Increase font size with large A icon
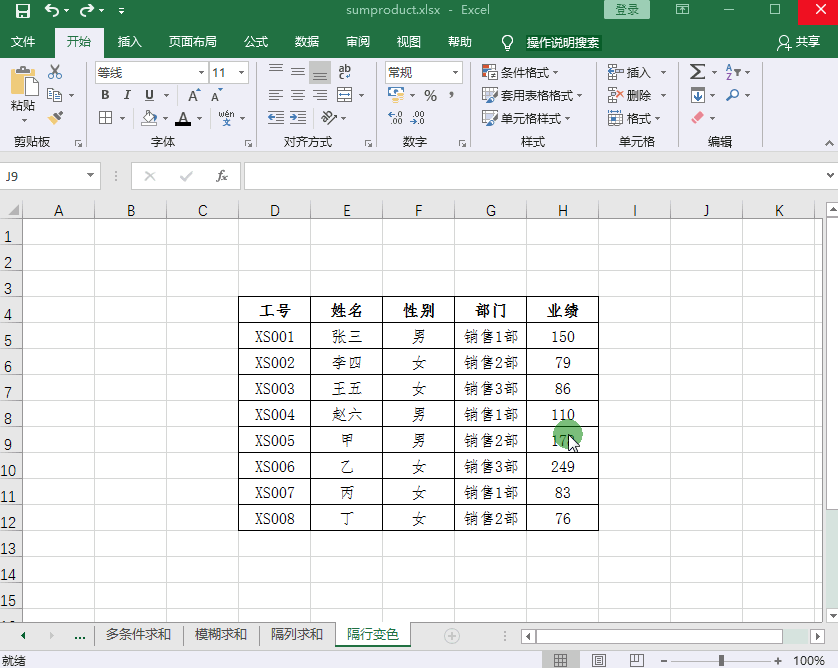The image size is (838, 668). point(195,95)
